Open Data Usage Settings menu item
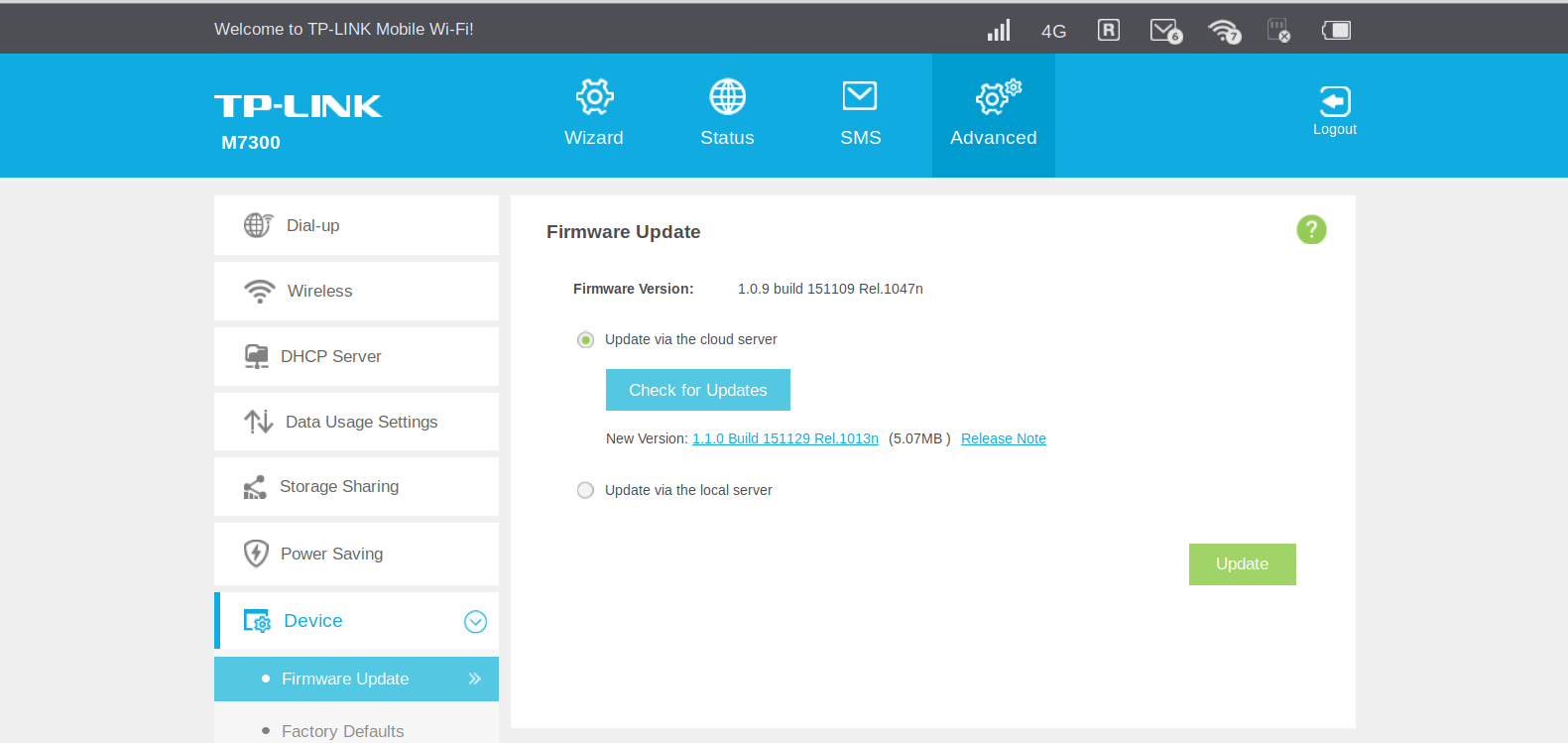 point(356,422)
